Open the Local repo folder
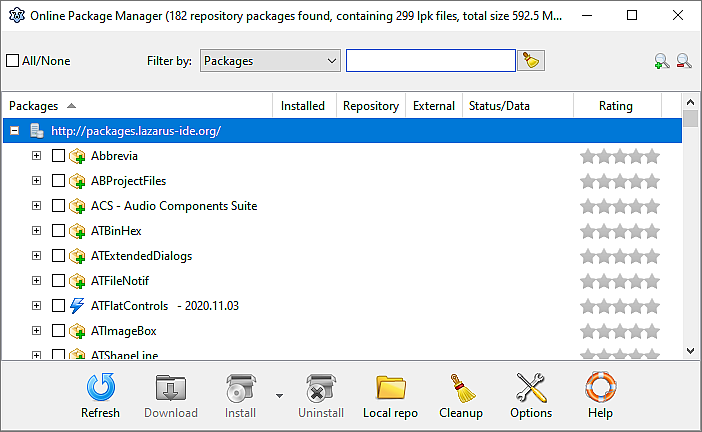 click(x=390, y=394)
